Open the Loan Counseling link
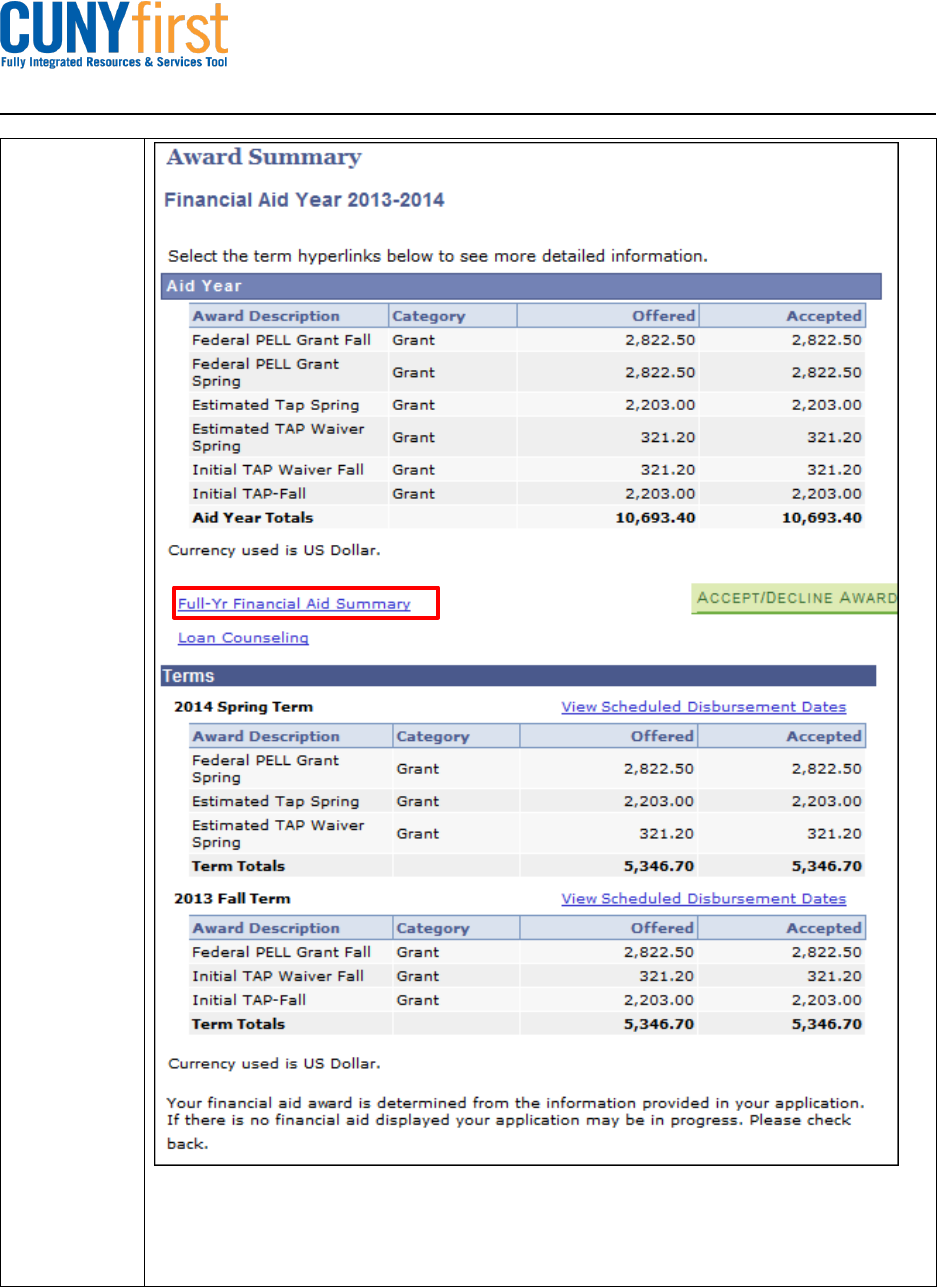 (243, 638)
